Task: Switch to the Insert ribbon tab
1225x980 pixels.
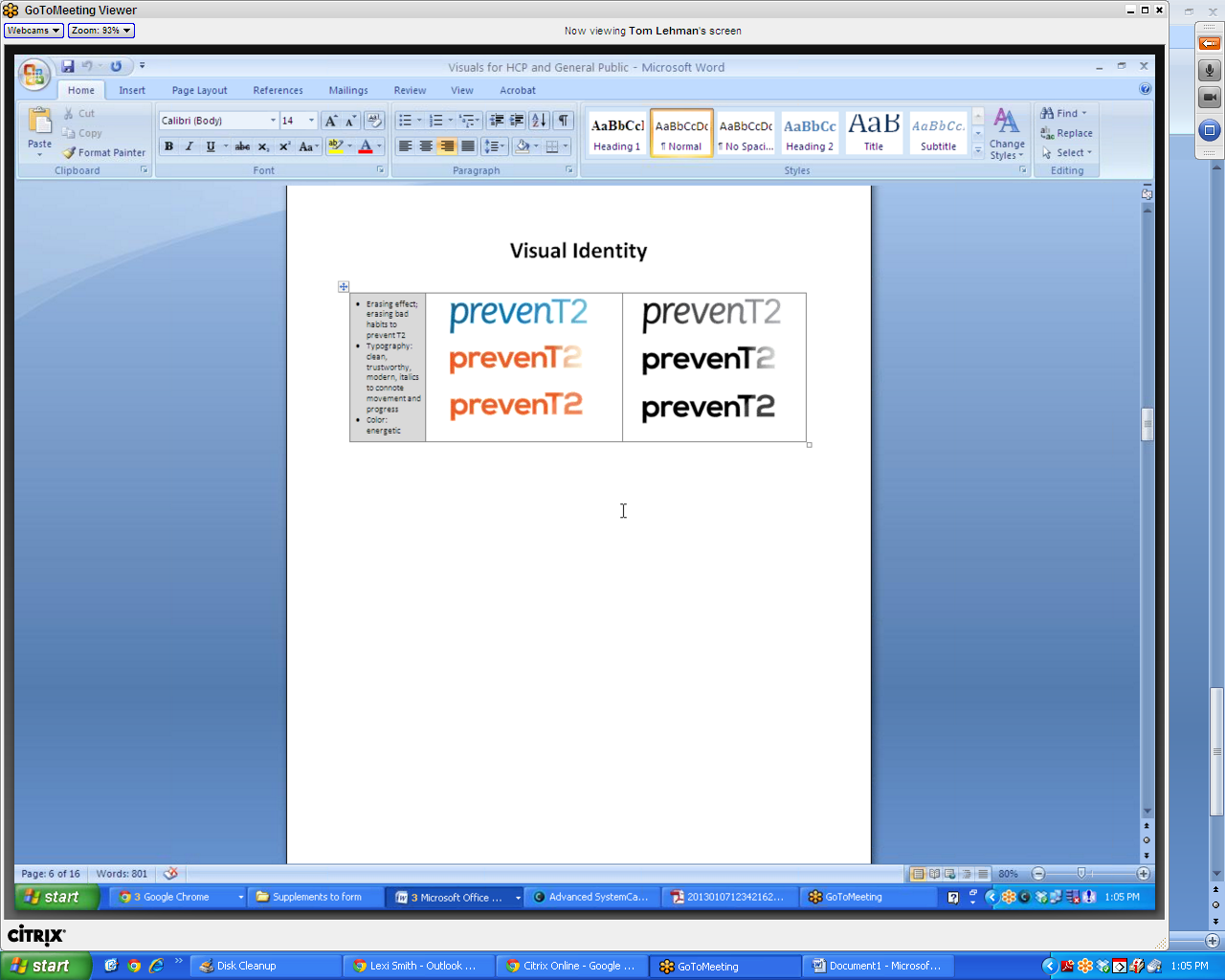Action: tap(132, 90)
